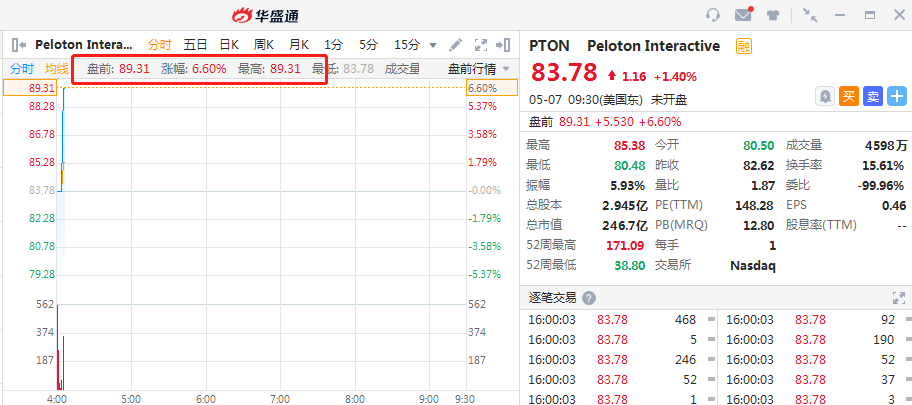
Task: Toggle the 均线 average line display
Action: pyautogui.click(x=57, y=69)
